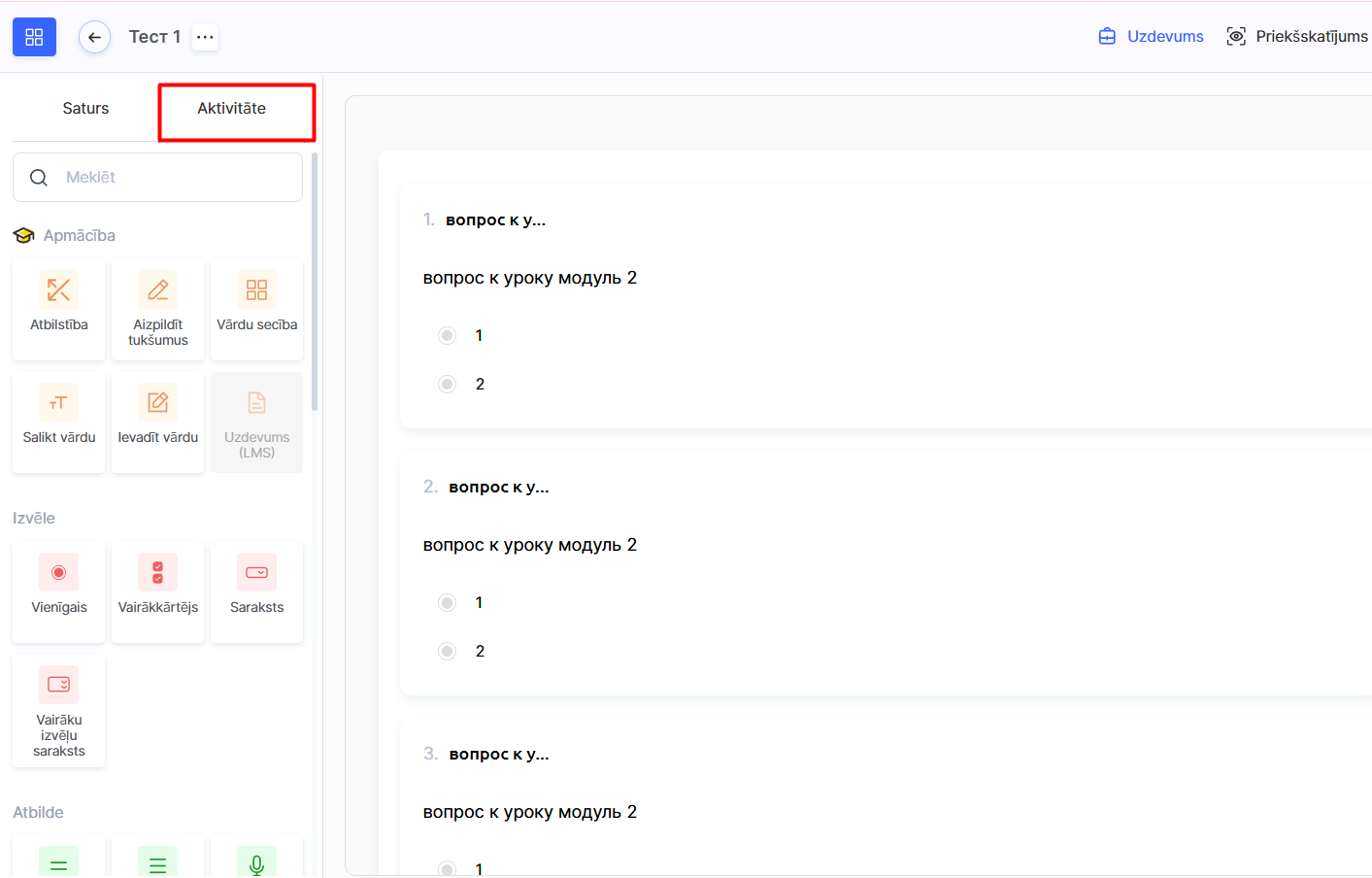This screenshot has height=878, width=1372.
Task: Select radio option 2 in question 1
Action: pos(447,385)
